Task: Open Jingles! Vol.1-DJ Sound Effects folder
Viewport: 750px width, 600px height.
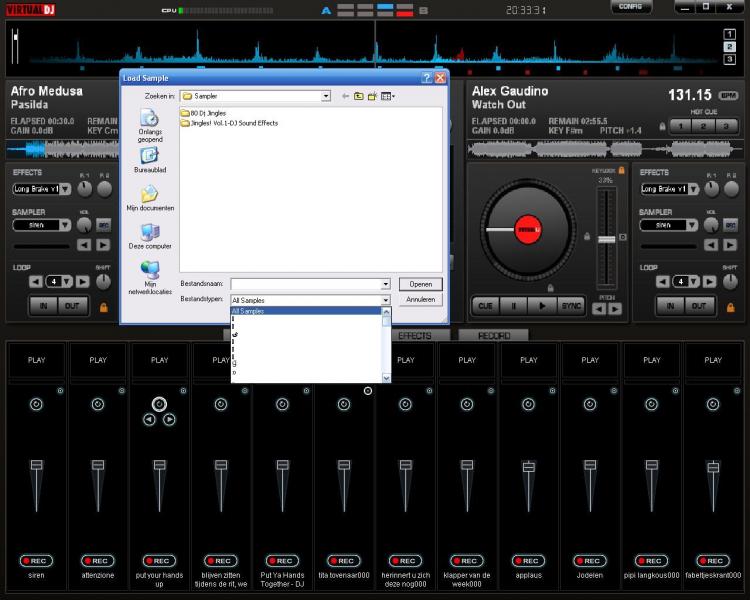Action: 230,123
